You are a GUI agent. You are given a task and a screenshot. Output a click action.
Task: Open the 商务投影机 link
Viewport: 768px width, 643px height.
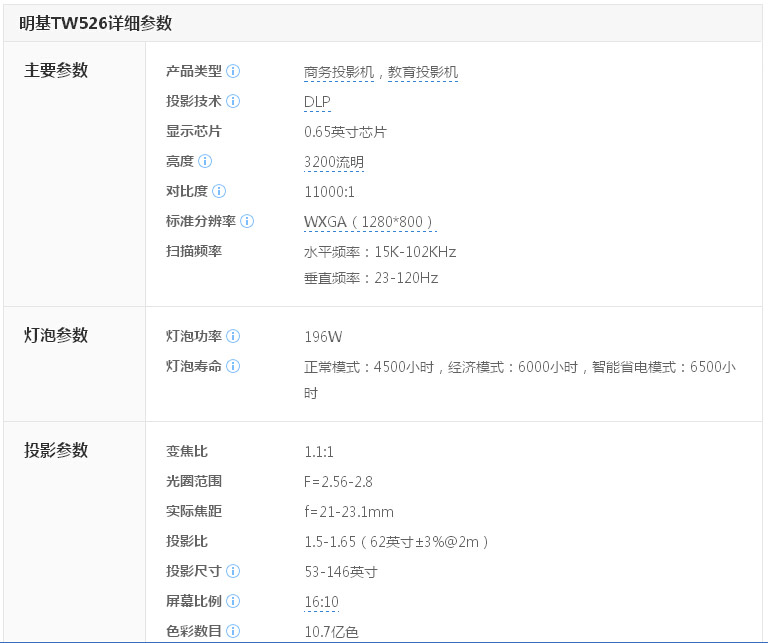pos(339,72)
